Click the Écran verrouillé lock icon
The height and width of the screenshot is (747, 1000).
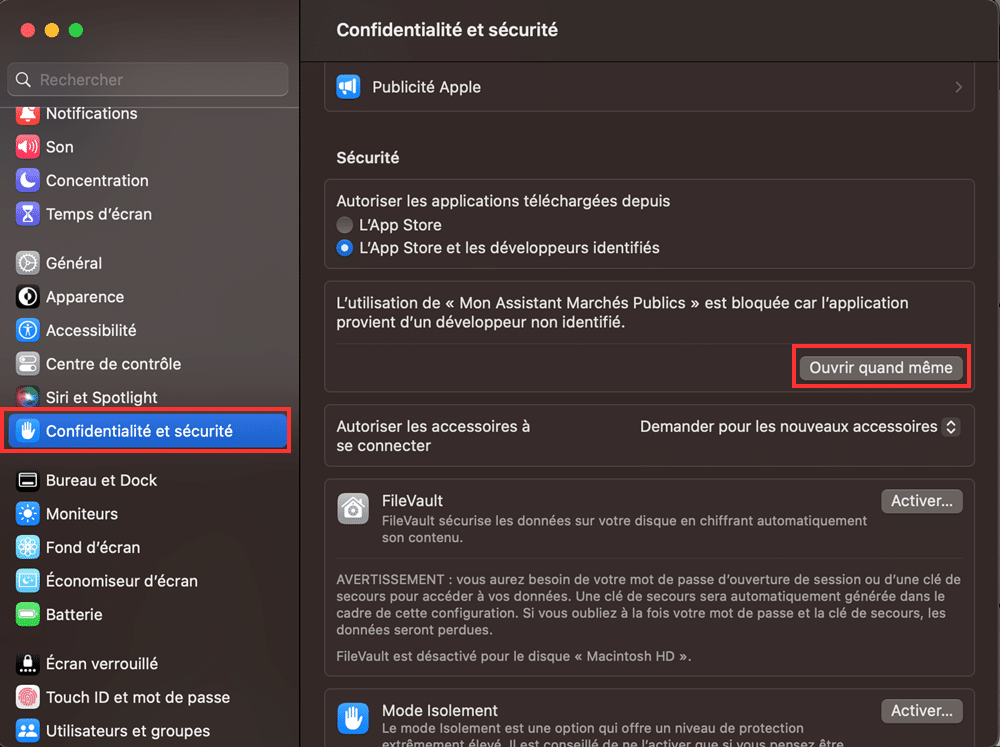point(27,664)
